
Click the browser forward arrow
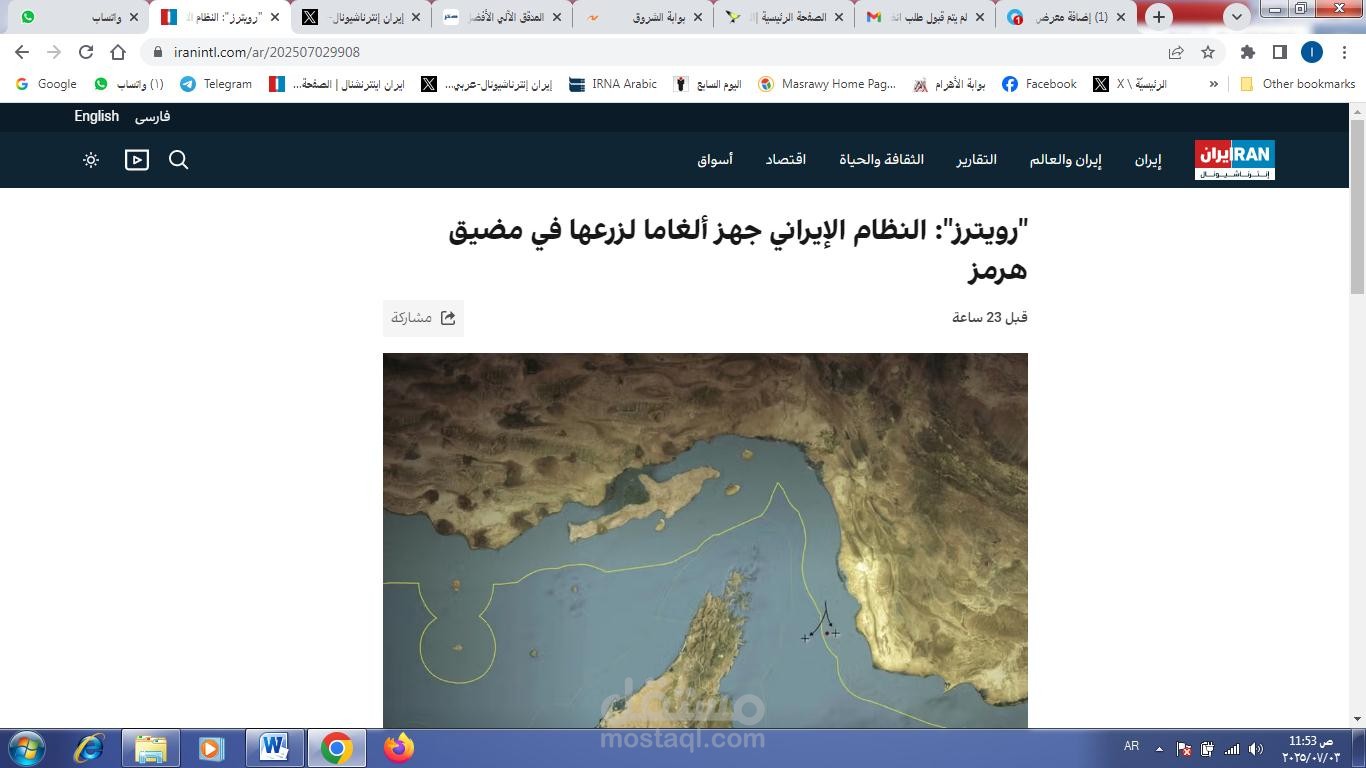(54, 52)
